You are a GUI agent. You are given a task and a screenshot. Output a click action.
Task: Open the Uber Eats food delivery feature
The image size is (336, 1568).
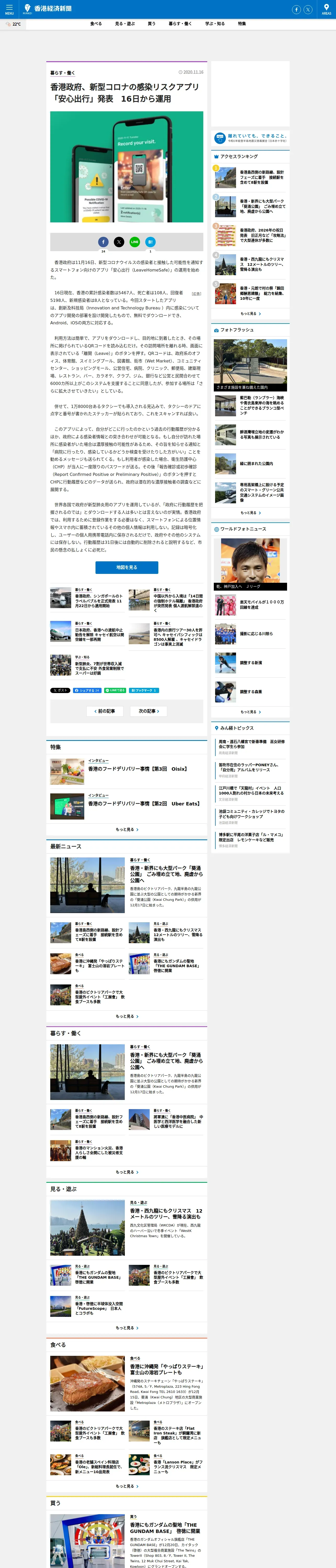coord(144,804)
